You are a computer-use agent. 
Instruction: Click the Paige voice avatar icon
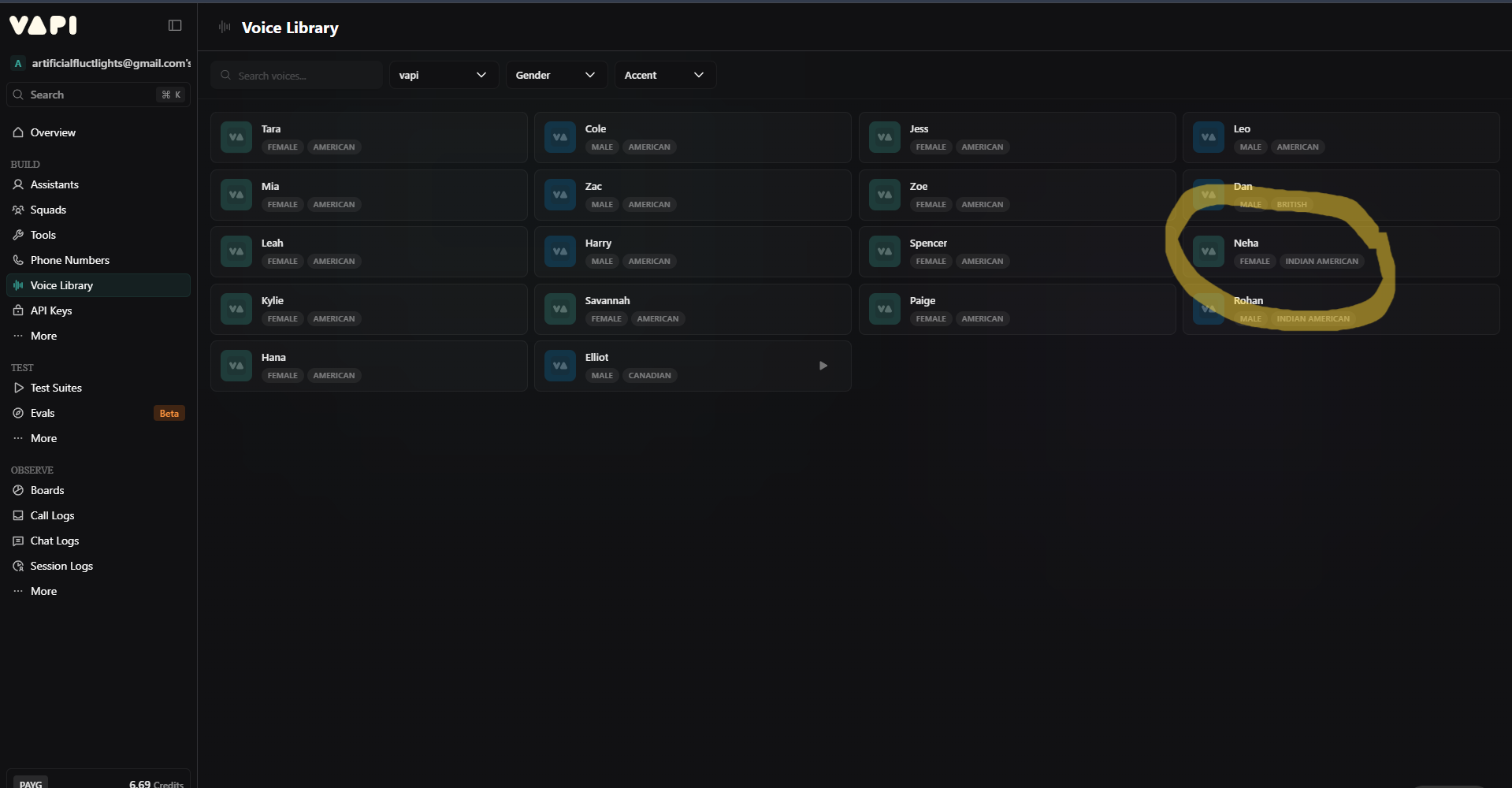pyautogui.click(x=885, y=309)
